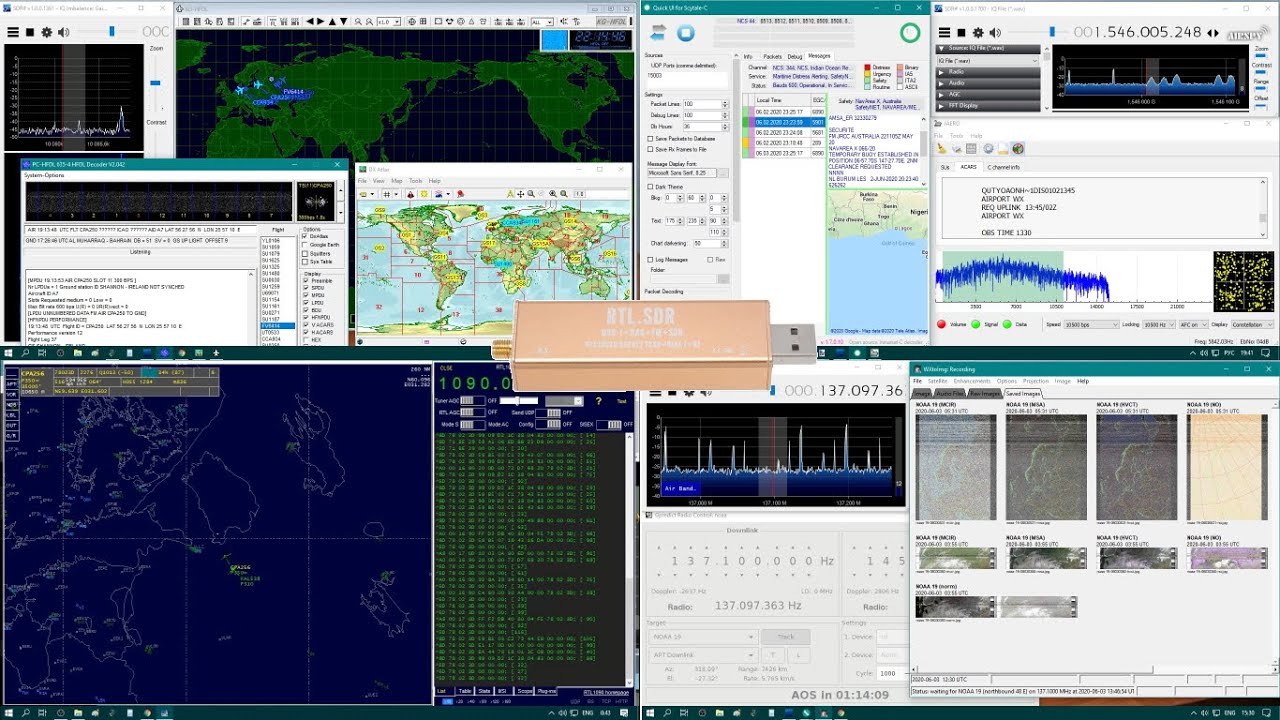Click the blue round stop button in Scytale-C
The width and height of the screenshot is (1280, 720).
(x=686, y=33)
